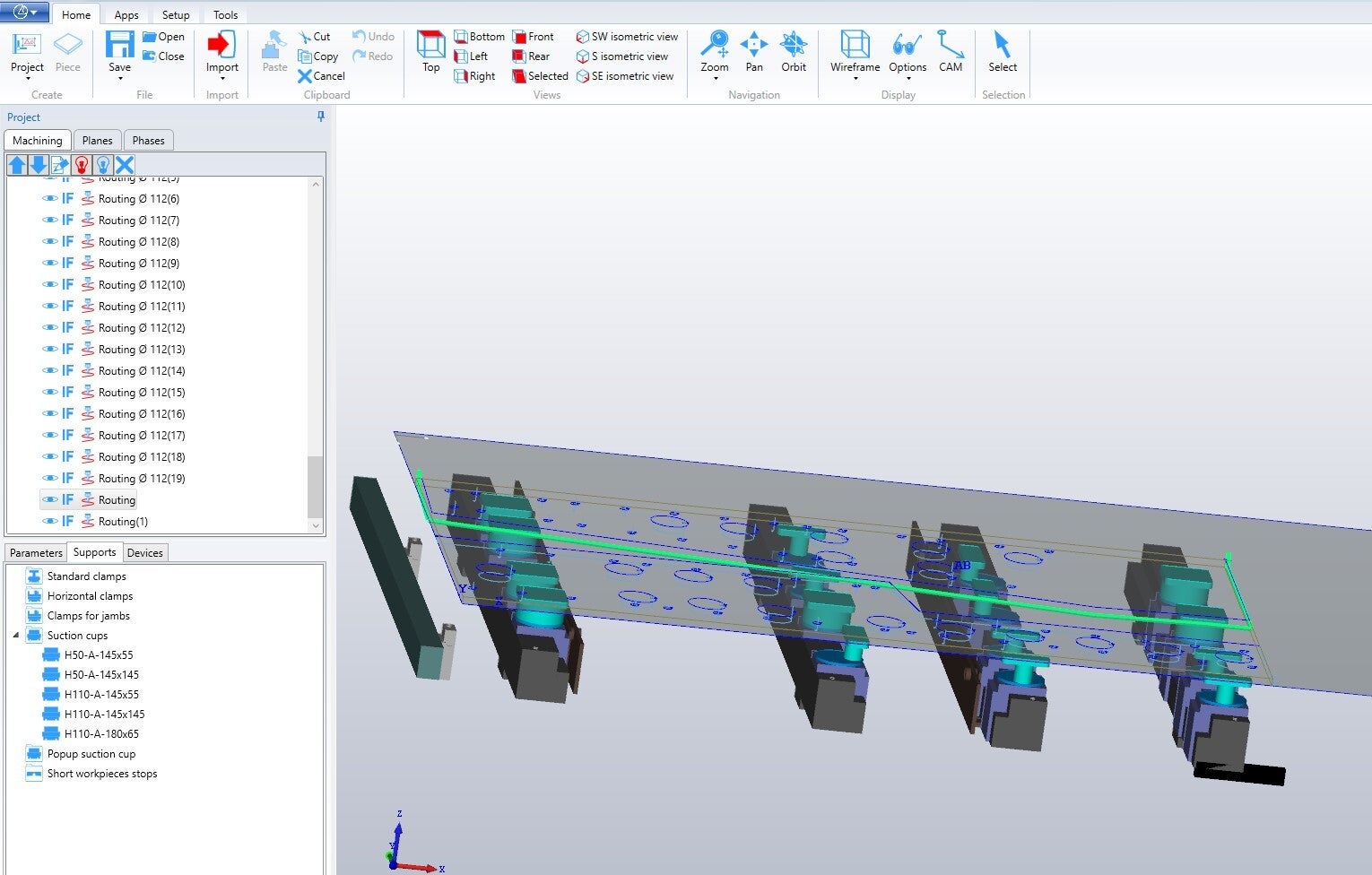Switch to the Phases tab
The width and height of the screenshot is (1372, 875).
148,141
